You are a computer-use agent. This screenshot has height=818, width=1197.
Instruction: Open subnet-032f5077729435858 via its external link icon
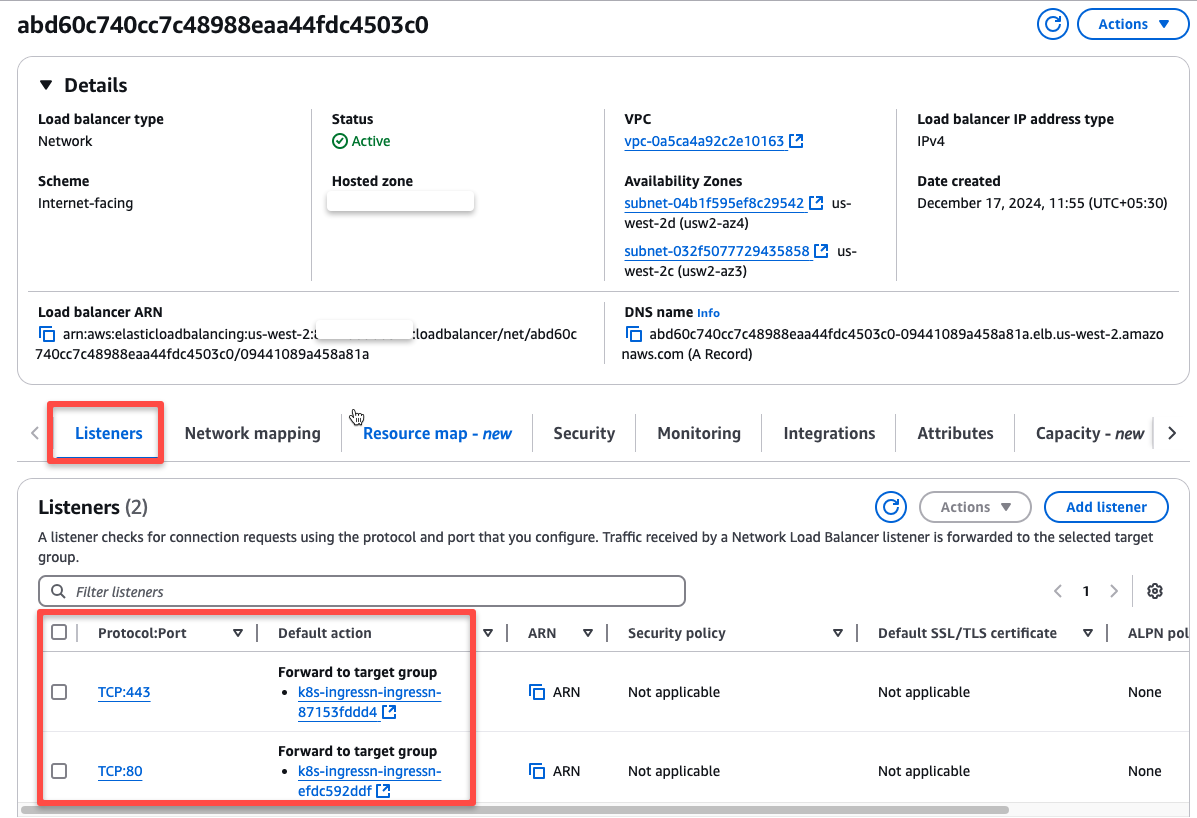click(822, 250)
